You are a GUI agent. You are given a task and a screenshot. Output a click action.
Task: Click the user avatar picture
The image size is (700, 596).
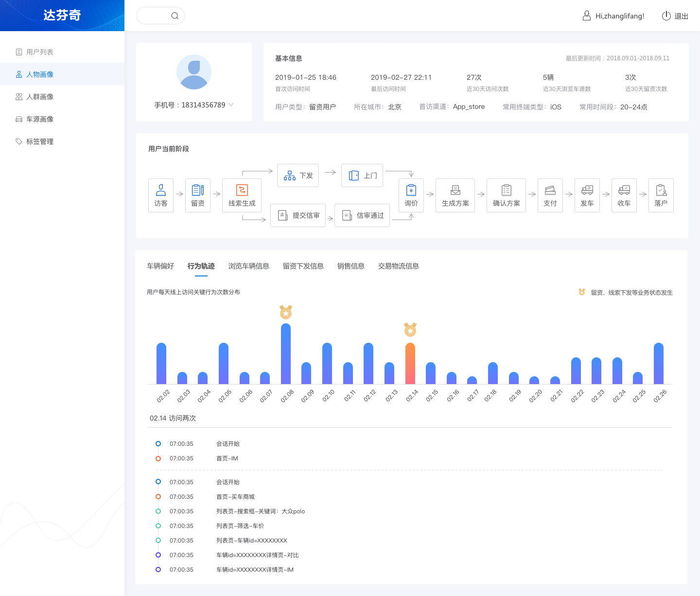click(194, 72)
